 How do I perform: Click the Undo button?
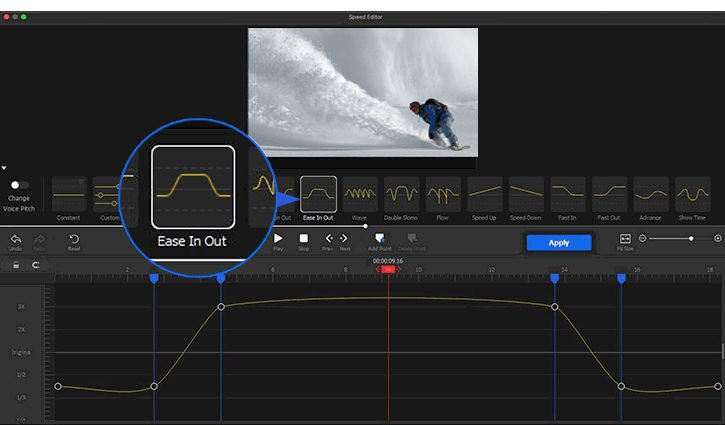pos(16,240)
